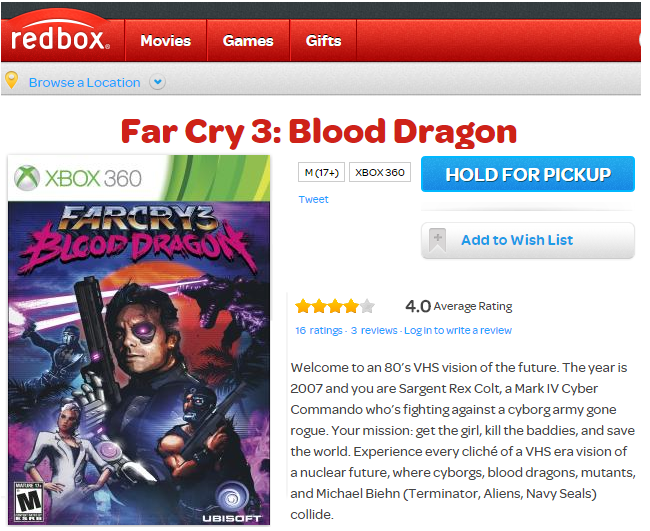The height and width of the screenshot is (531, 650).
Task: Click the redbox logo
Action: pos(61,39)
